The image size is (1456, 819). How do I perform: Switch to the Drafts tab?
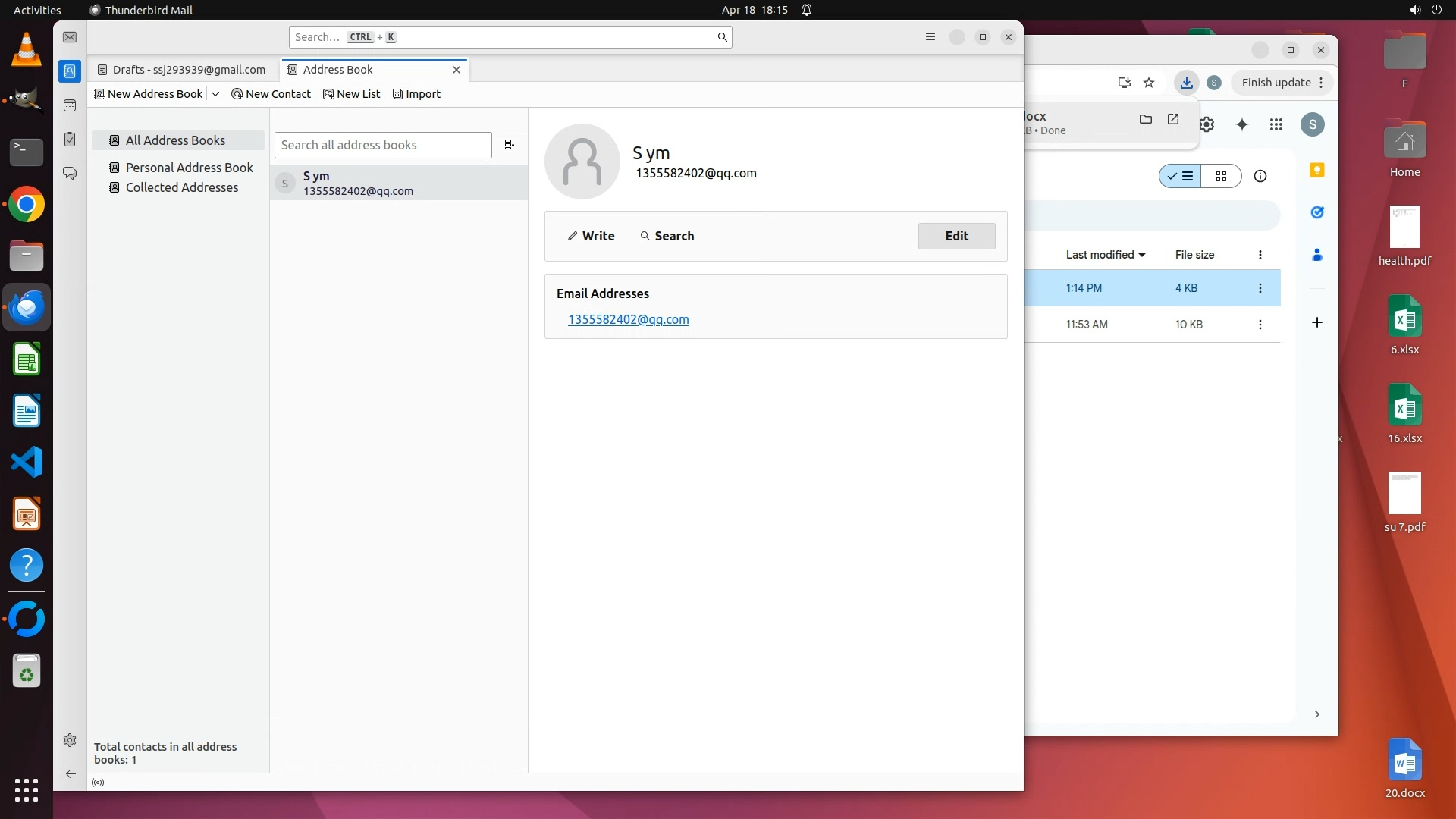click(x=182, y=70)
